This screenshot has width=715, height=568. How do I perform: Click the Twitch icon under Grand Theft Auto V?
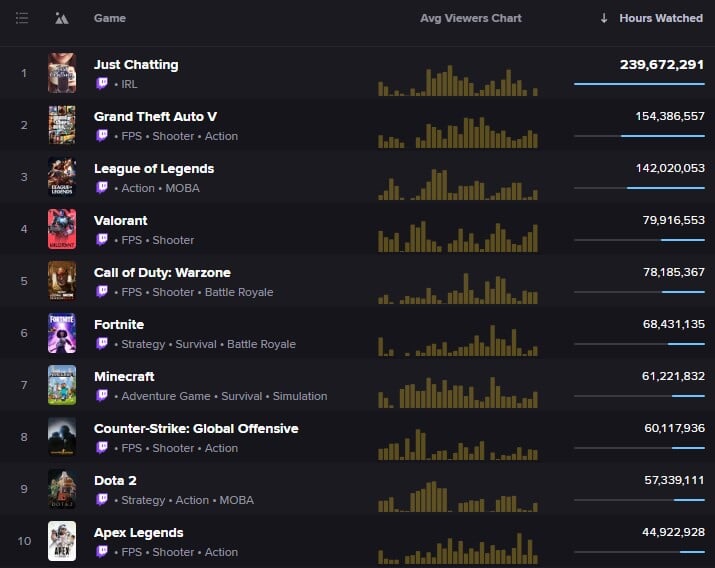pyautogui.click(x=101, y=136)
